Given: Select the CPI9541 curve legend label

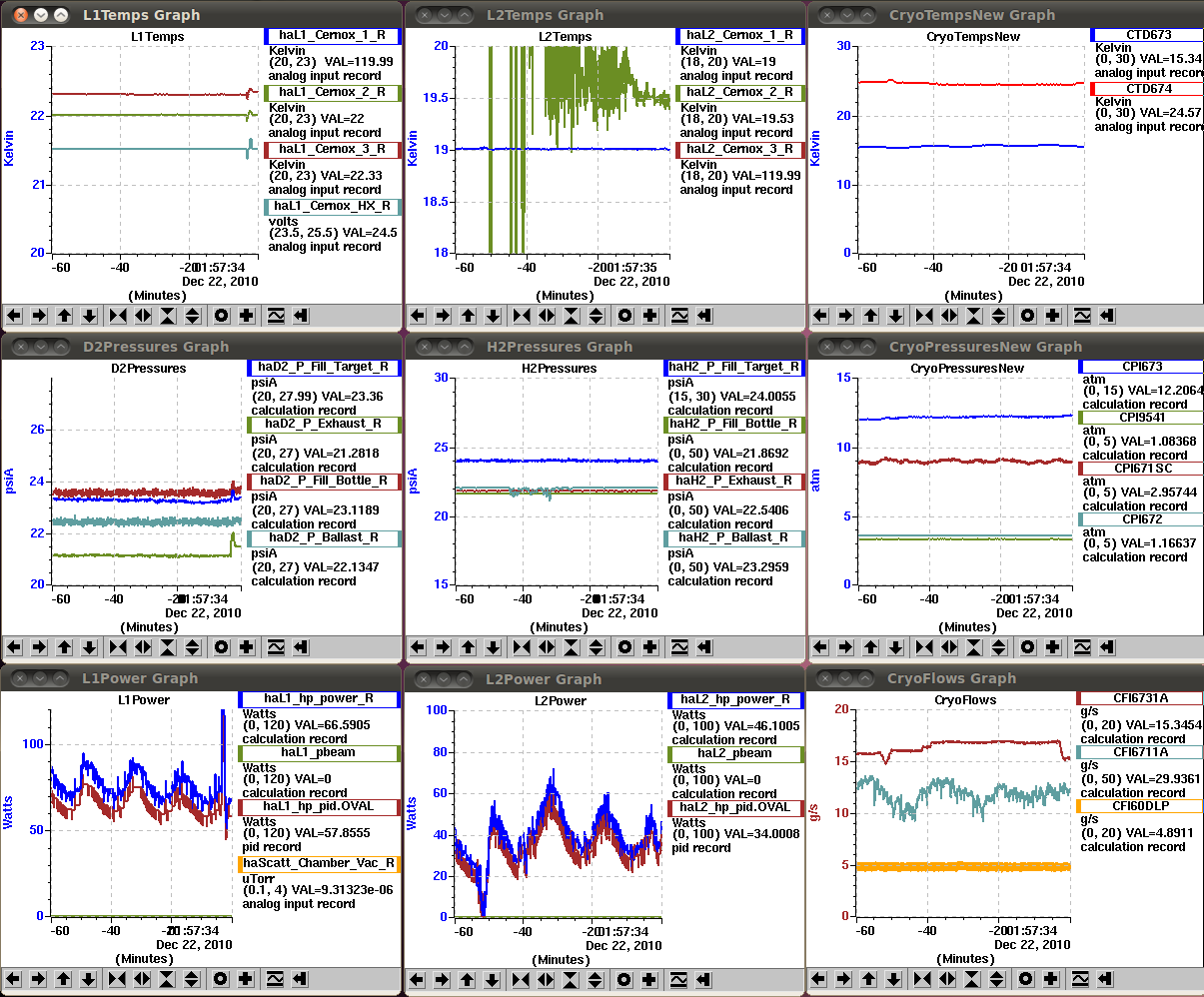Looking at the screenshot, I should tap(1141, 418).
